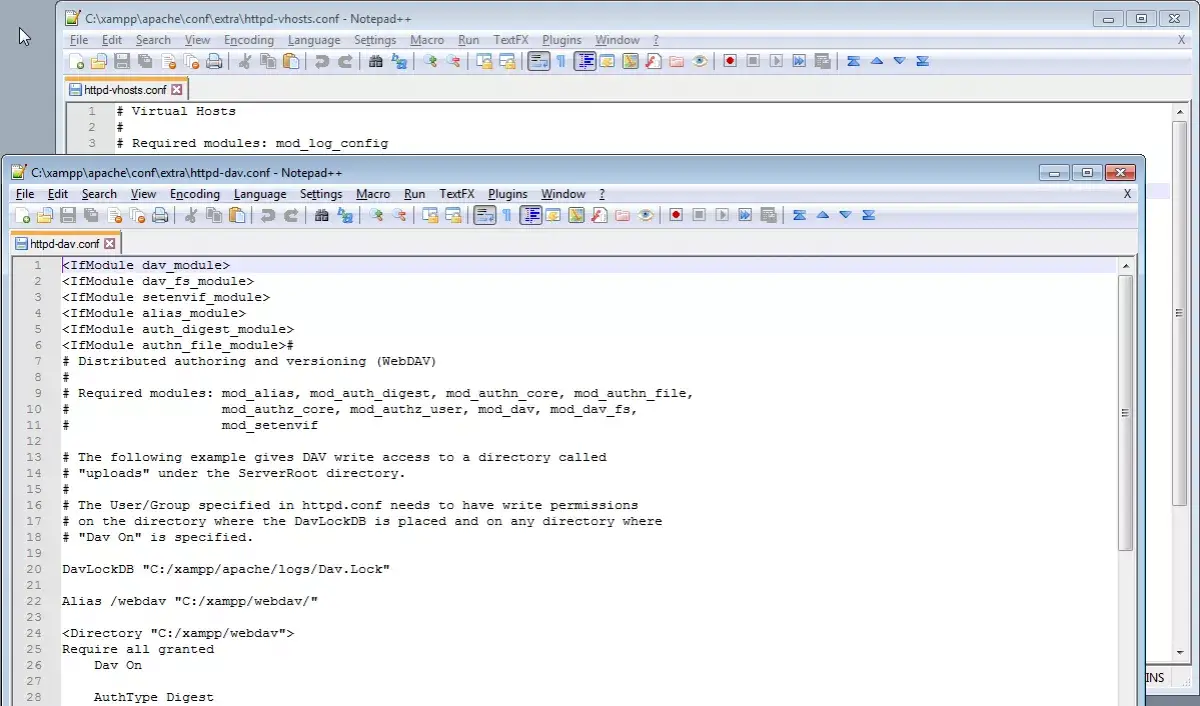Screen dimensions: 1200x706
Task: Click vertical scrollbar thumb in httpd-dav.conf editor
Action: pos(1126,413)
